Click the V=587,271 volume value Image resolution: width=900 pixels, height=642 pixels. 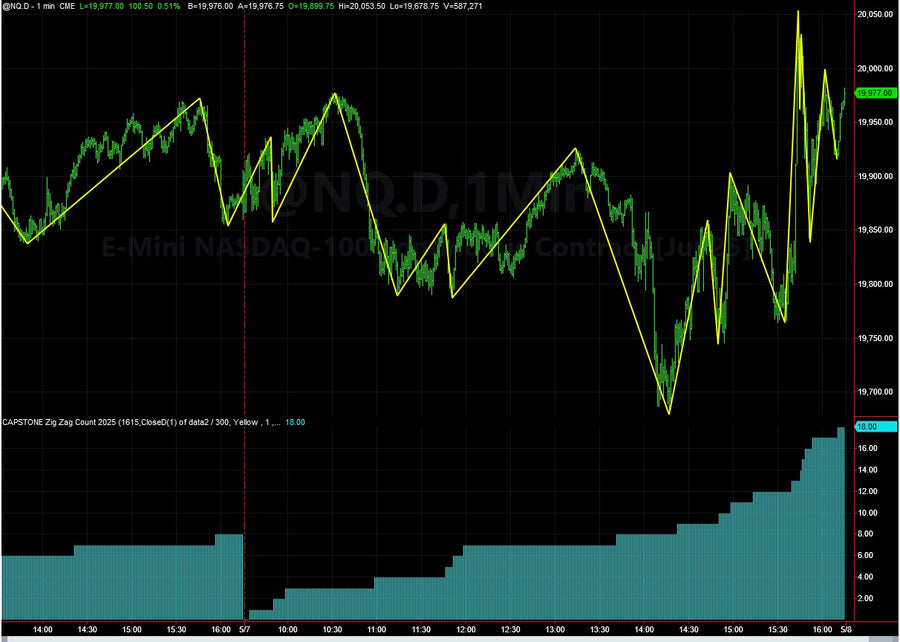[x=463, y=6]
